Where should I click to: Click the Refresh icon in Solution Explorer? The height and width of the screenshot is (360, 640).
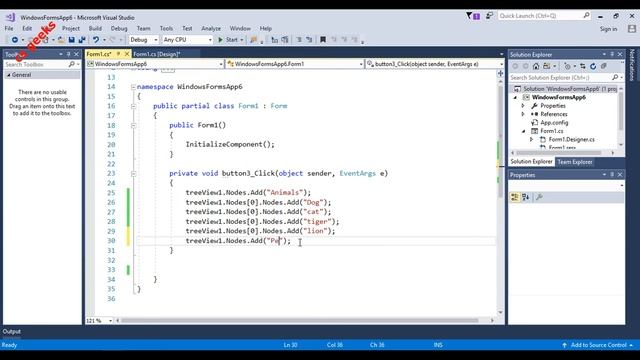pyautogui.click(x=593, y=66)
